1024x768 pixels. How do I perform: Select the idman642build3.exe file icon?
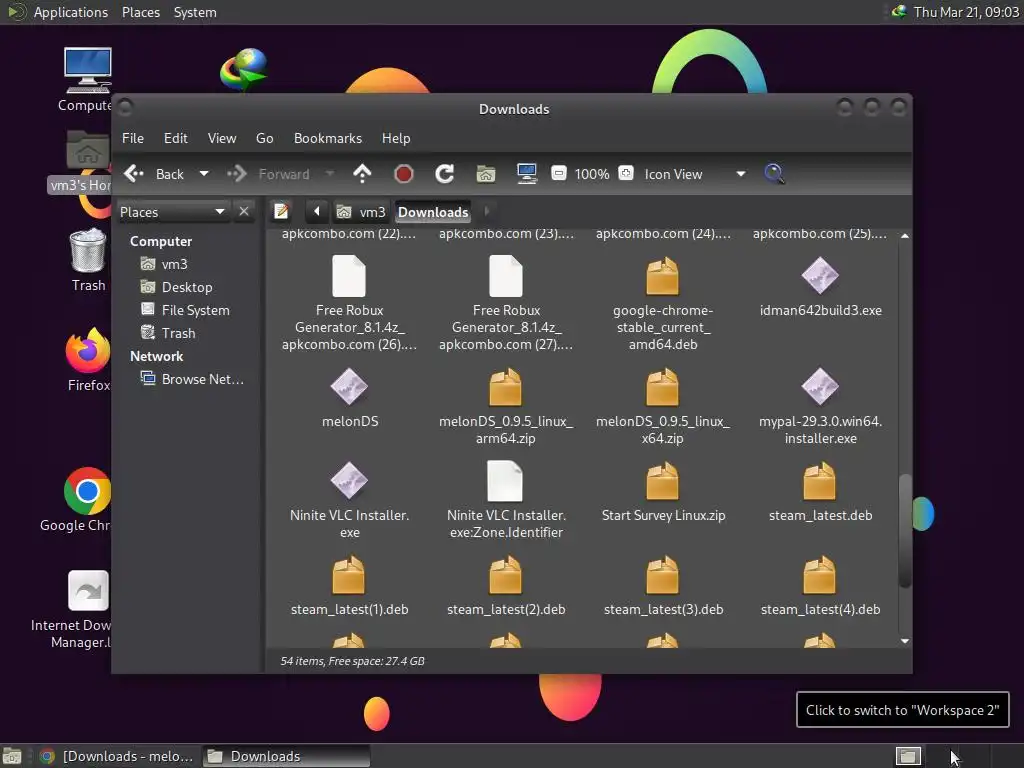(820, 276)
